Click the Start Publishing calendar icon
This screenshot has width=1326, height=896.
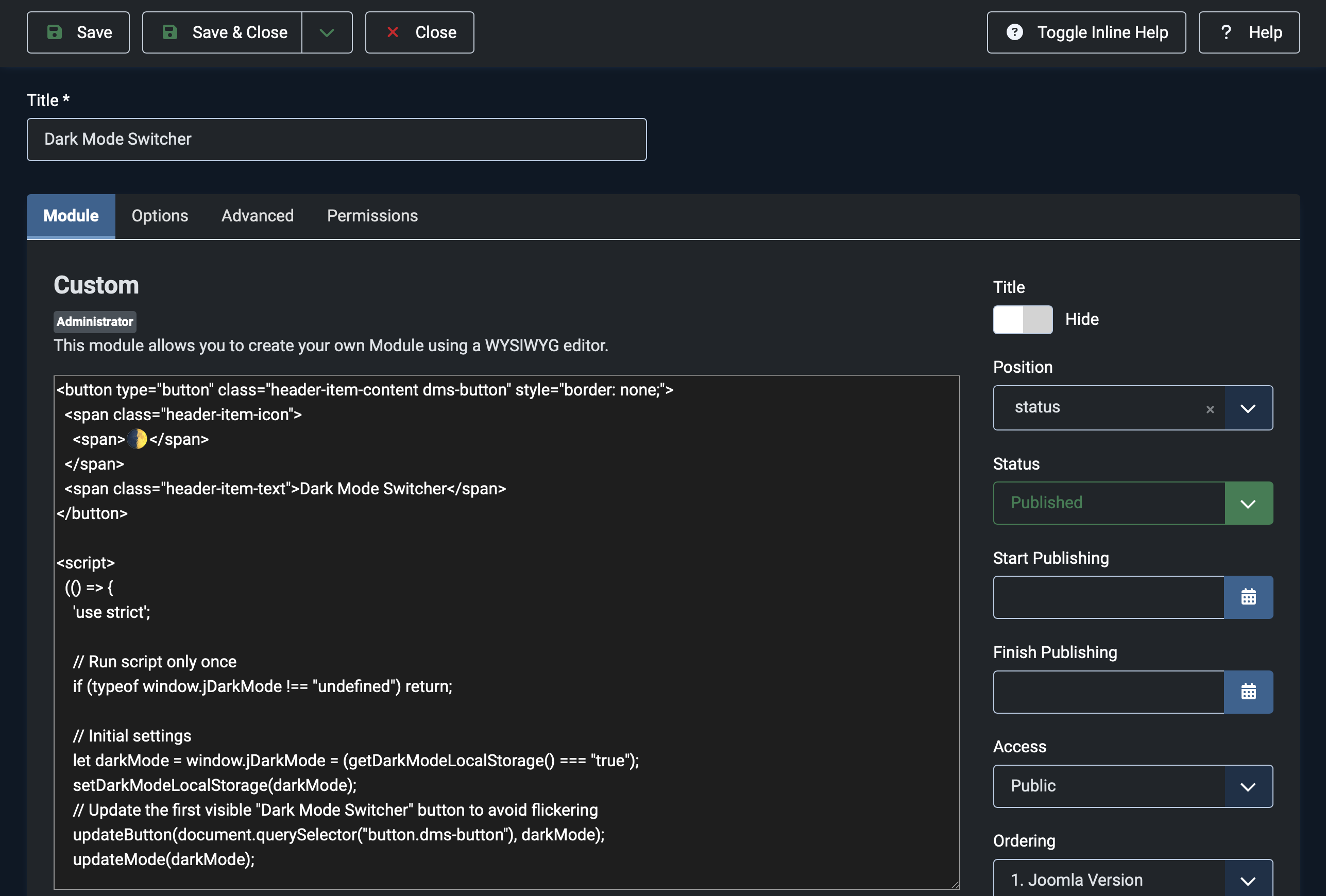[x=1248, y=597]
